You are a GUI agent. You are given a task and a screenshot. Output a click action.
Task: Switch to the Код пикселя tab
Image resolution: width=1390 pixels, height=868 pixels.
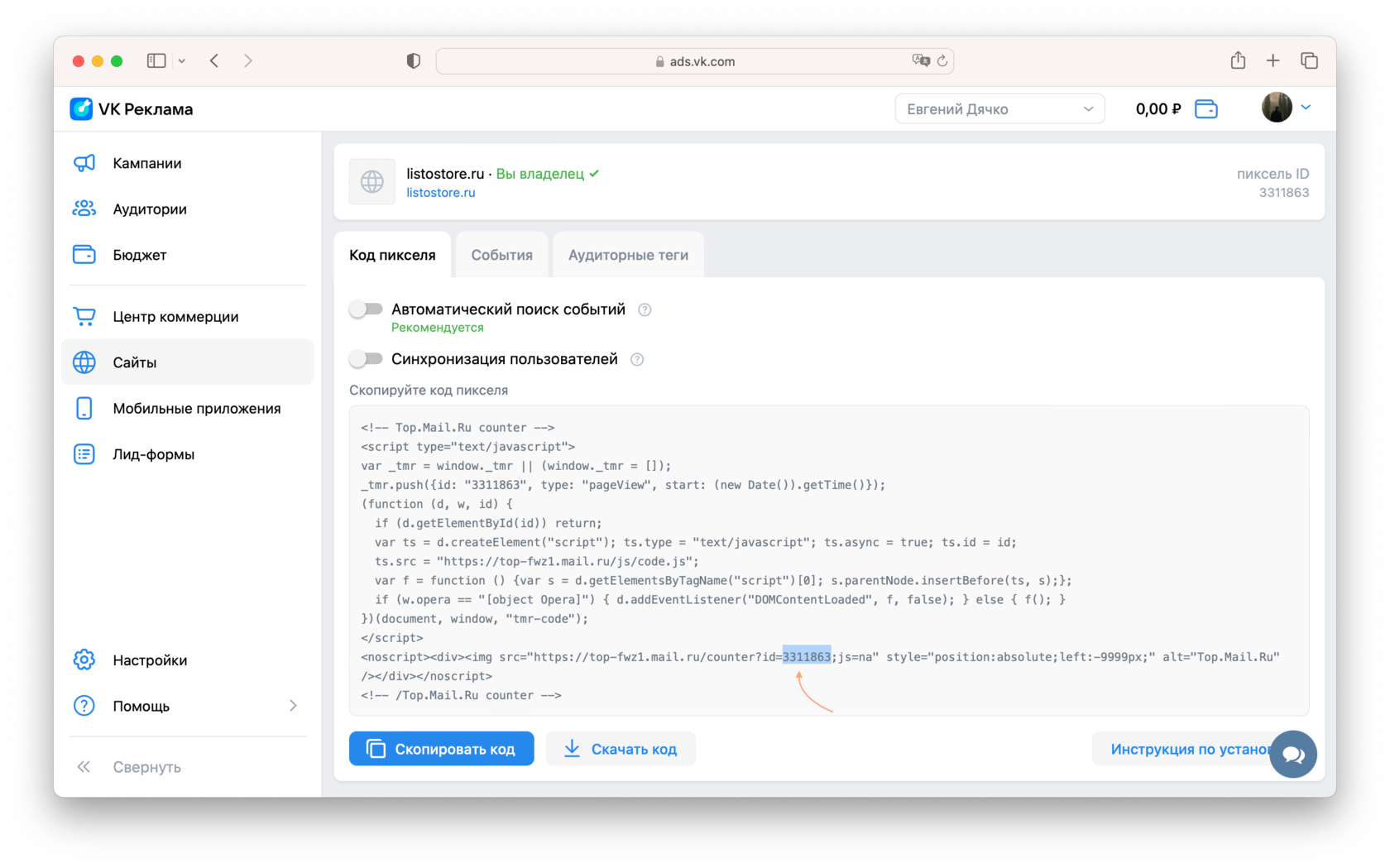[x=392, y=255]
